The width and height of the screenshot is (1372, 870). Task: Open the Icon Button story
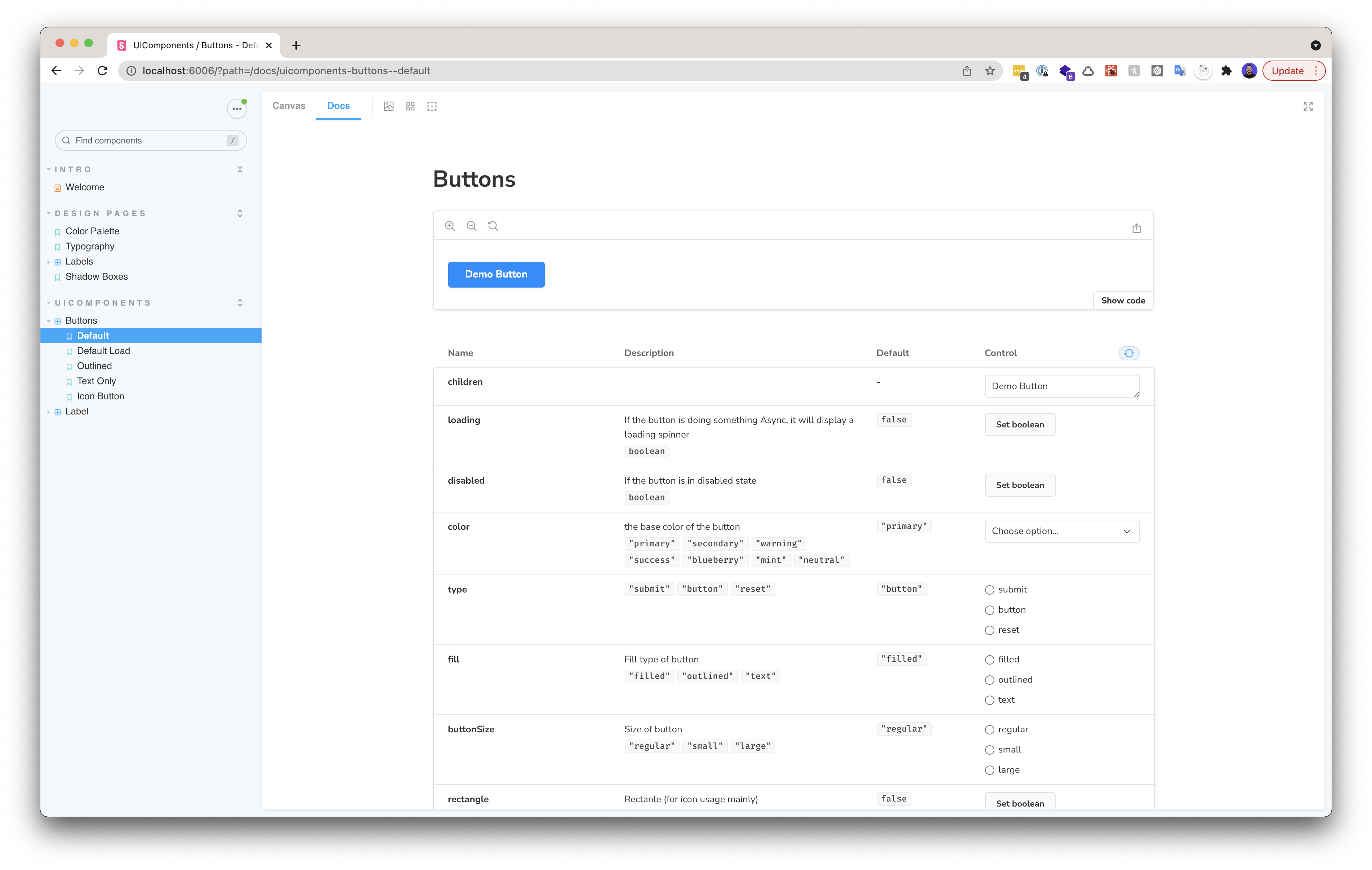pos(101,396)
